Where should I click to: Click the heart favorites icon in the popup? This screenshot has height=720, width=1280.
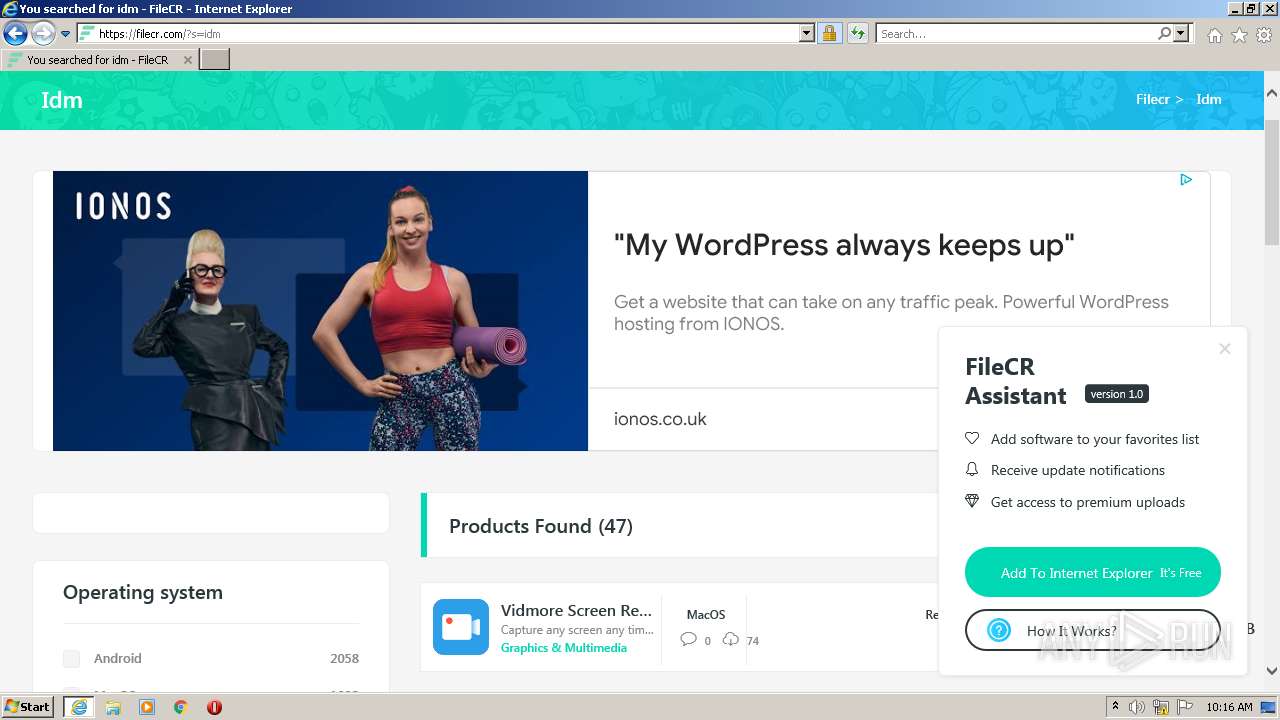(x=972, y=438)
